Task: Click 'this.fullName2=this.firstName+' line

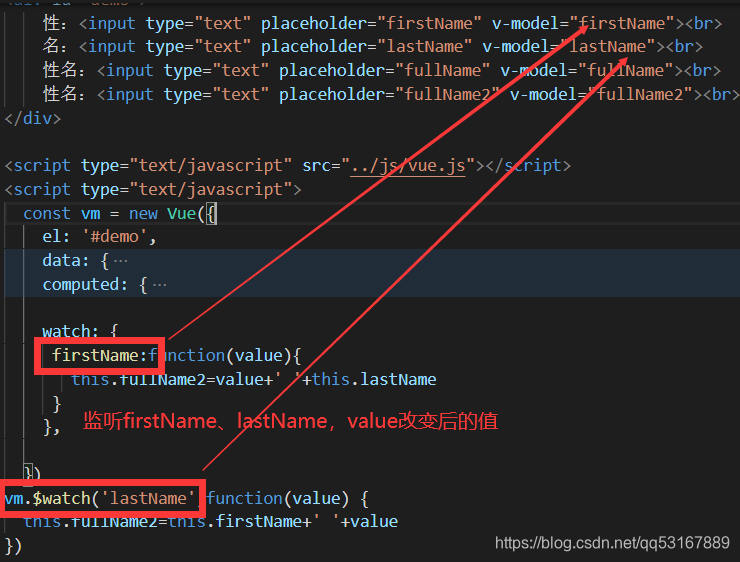Action: coord(211,521)
